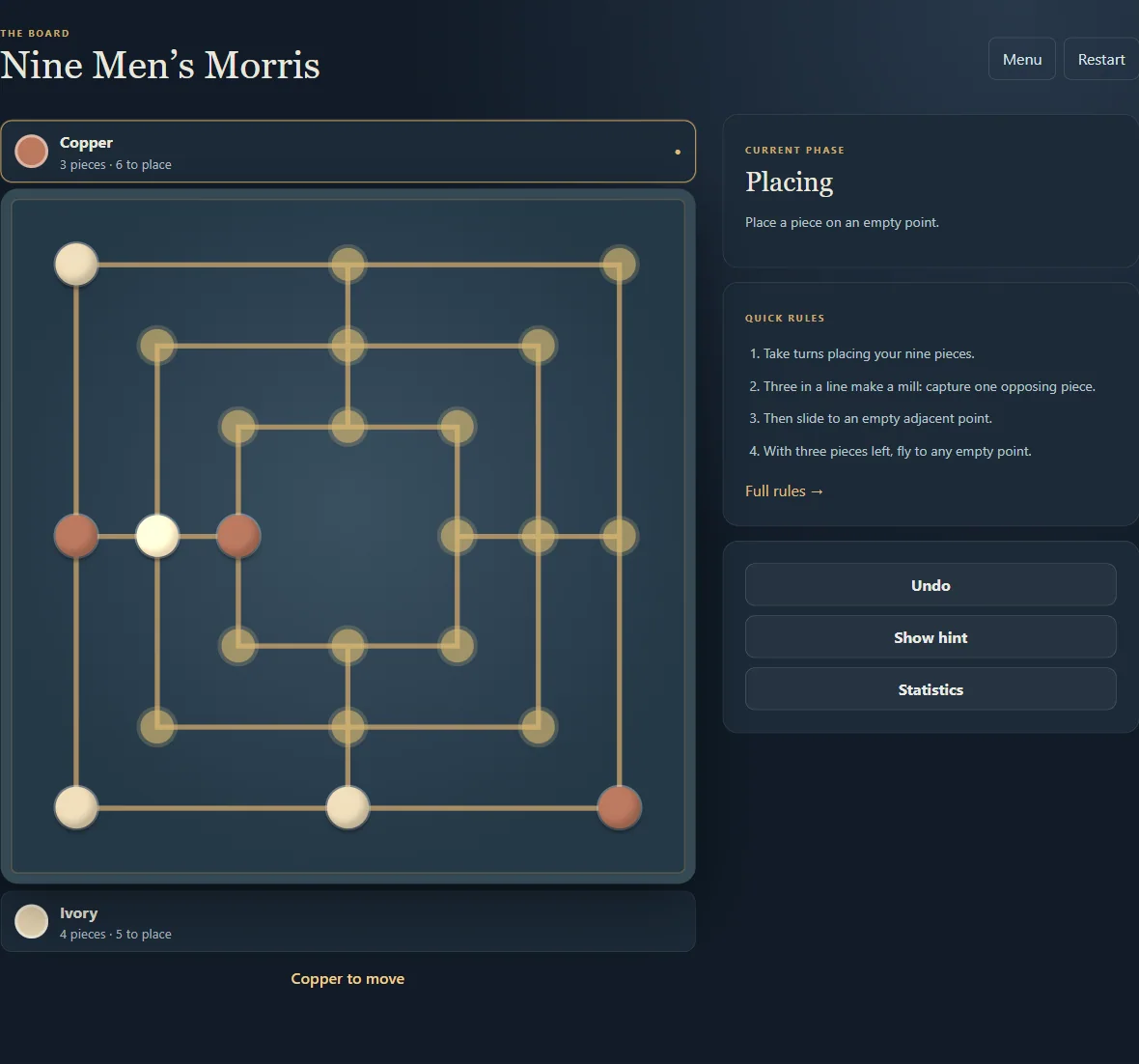Place a piece on inner square's bottom-middle point
1139x1064 pixels.
pos(347,645)
